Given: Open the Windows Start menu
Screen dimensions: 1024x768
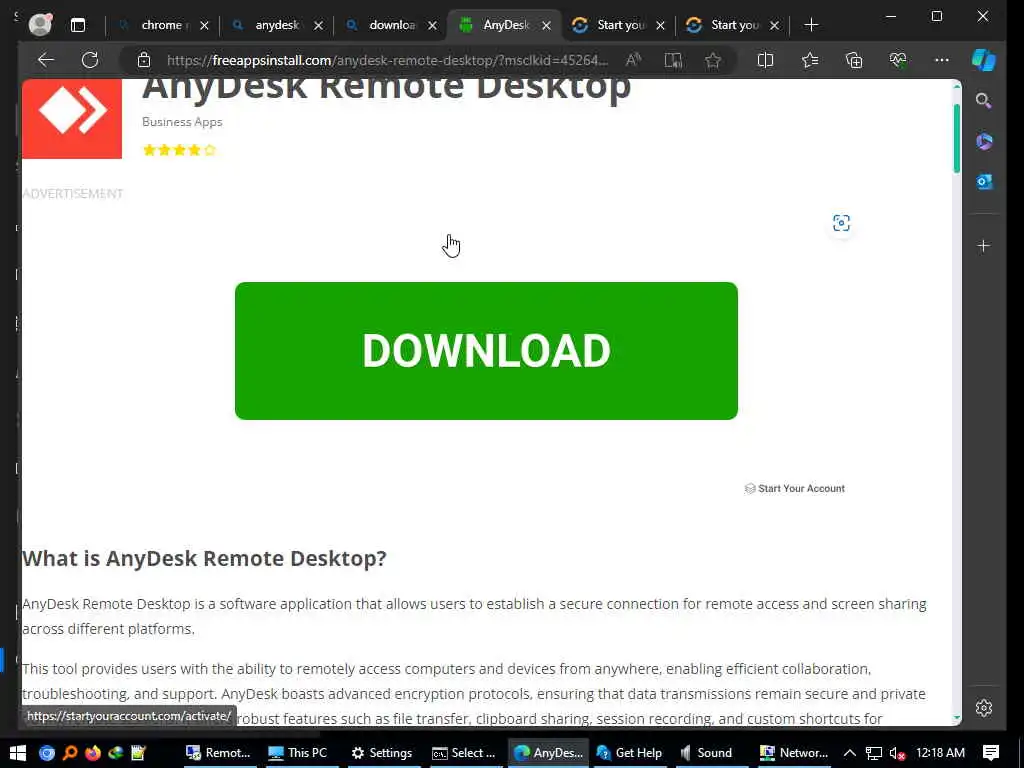Looking at the screenshot, I should click(18, 753).
